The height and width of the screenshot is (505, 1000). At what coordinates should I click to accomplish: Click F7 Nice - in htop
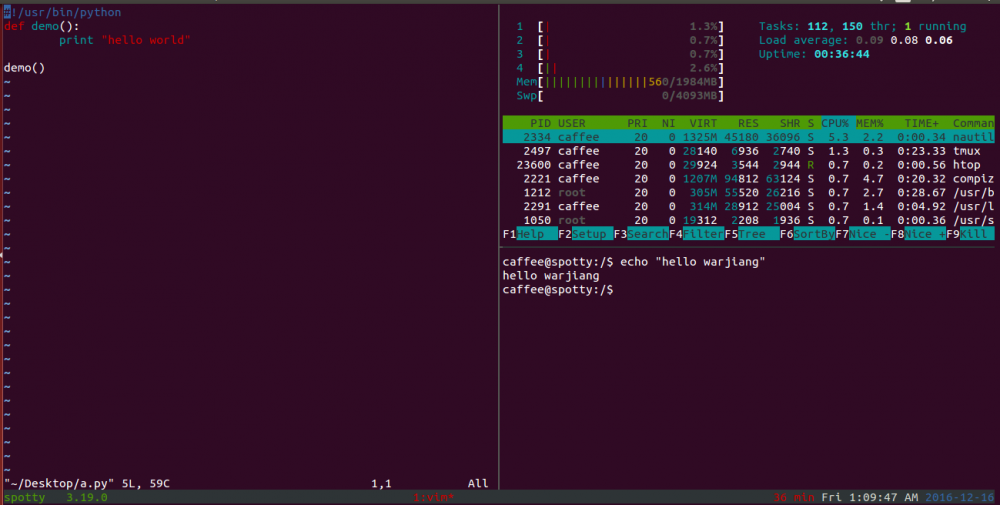tap(863, 234)
